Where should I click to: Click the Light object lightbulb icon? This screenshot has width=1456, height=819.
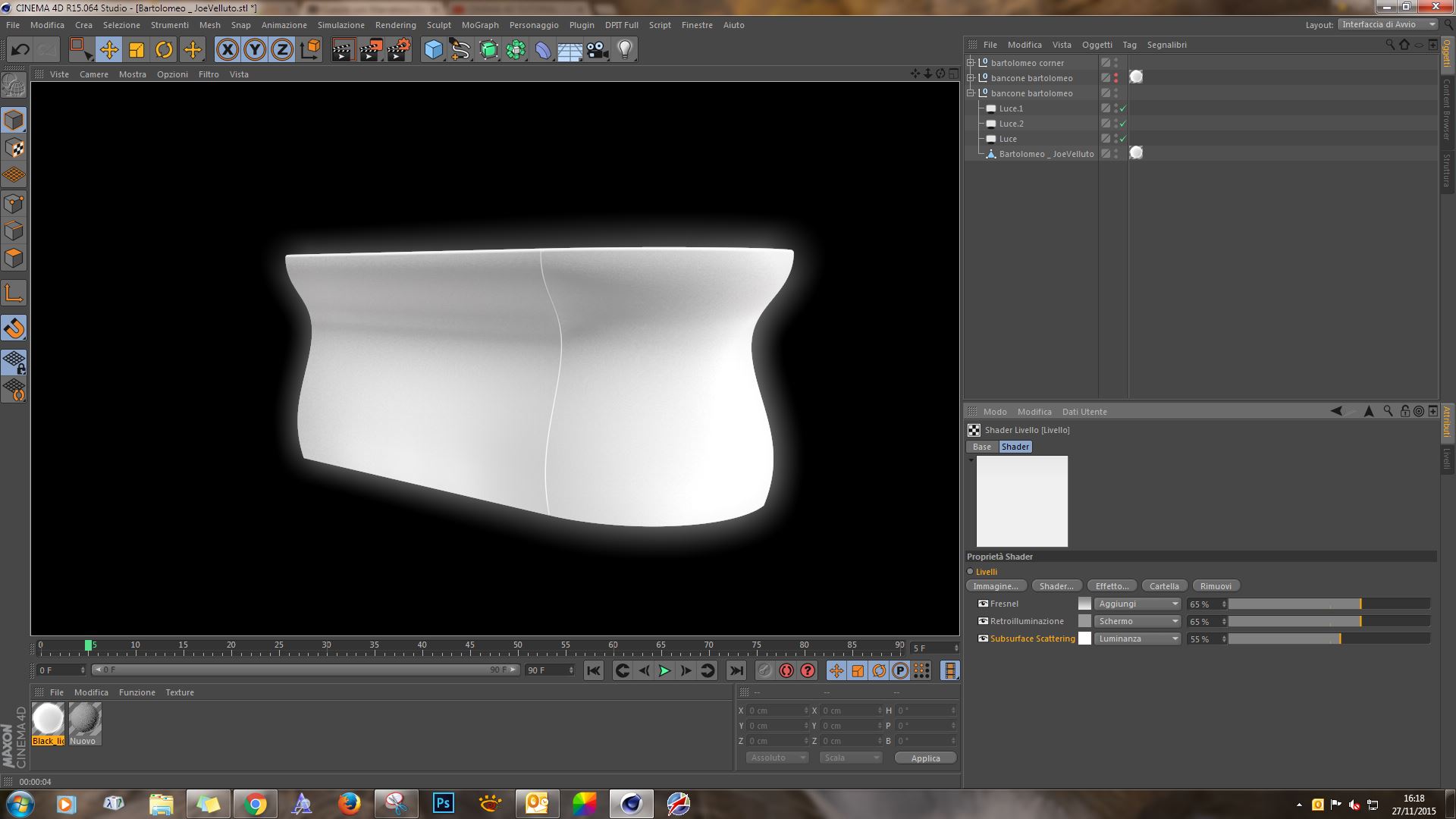coord(624,50)
